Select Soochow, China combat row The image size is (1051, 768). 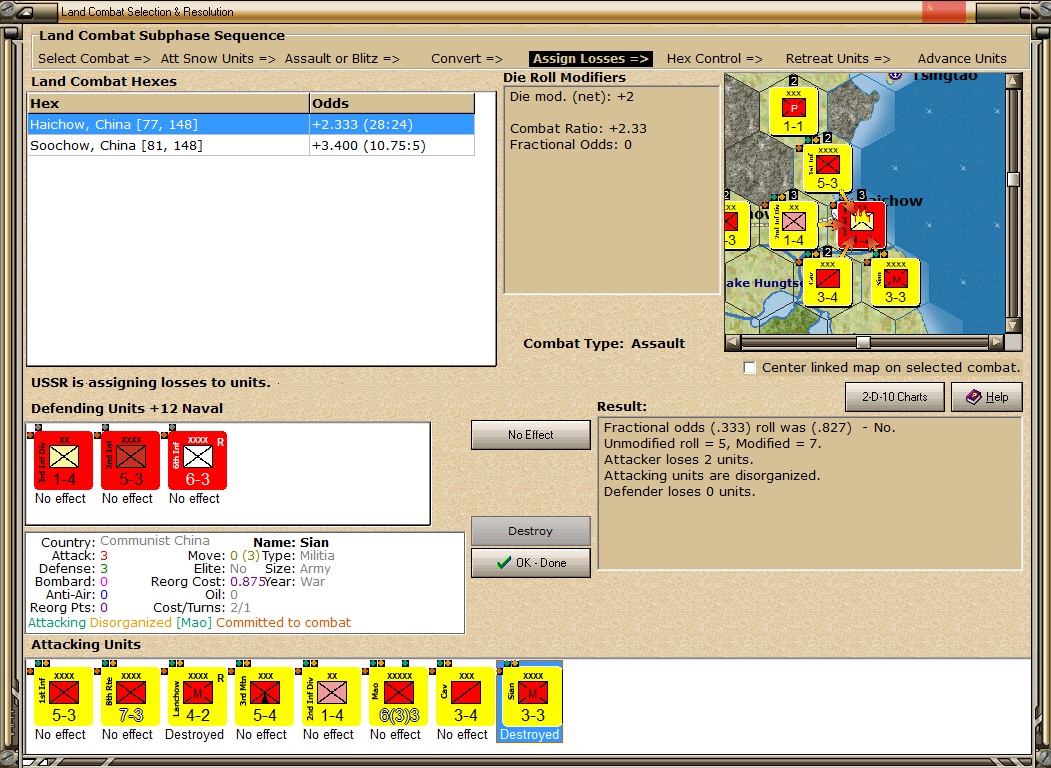point(251,145)
